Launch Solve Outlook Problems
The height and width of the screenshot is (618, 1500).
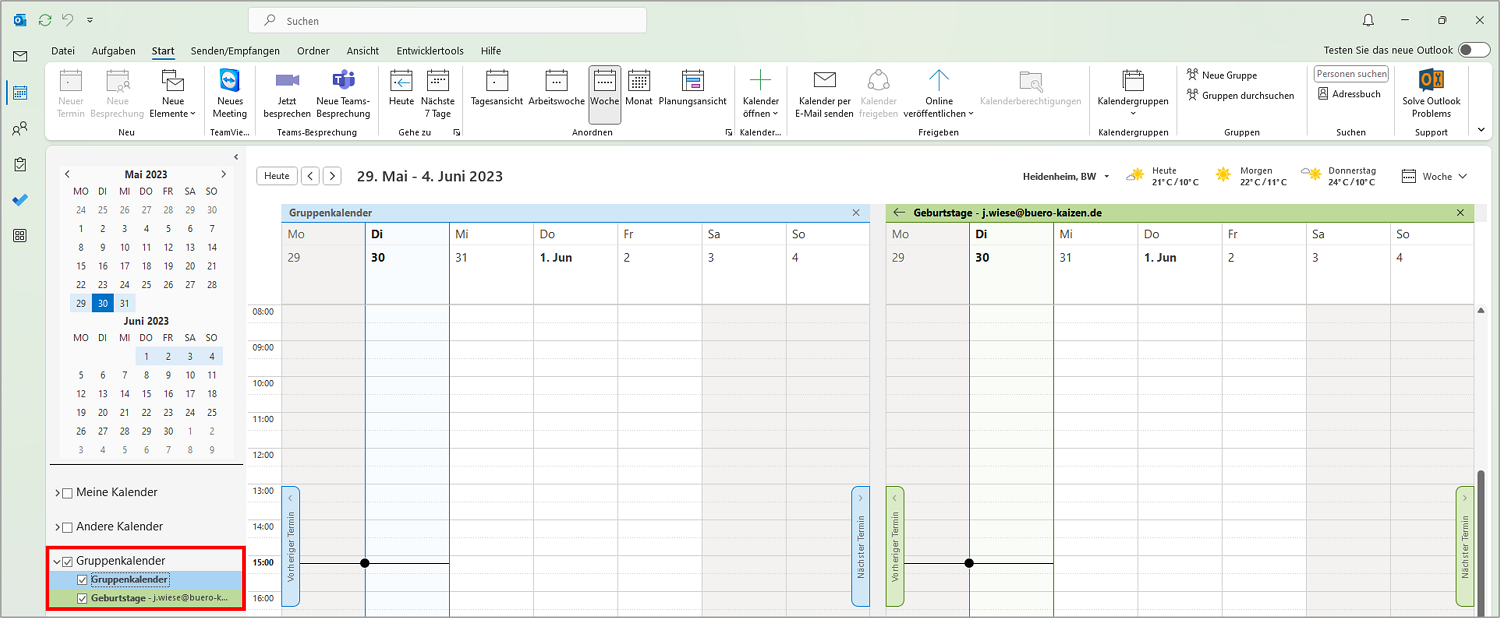[1431, 94]
